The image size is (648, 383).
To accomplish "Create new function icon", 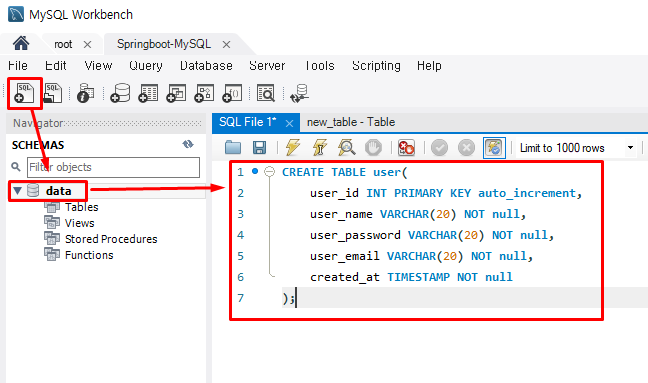I will point(232,93).
